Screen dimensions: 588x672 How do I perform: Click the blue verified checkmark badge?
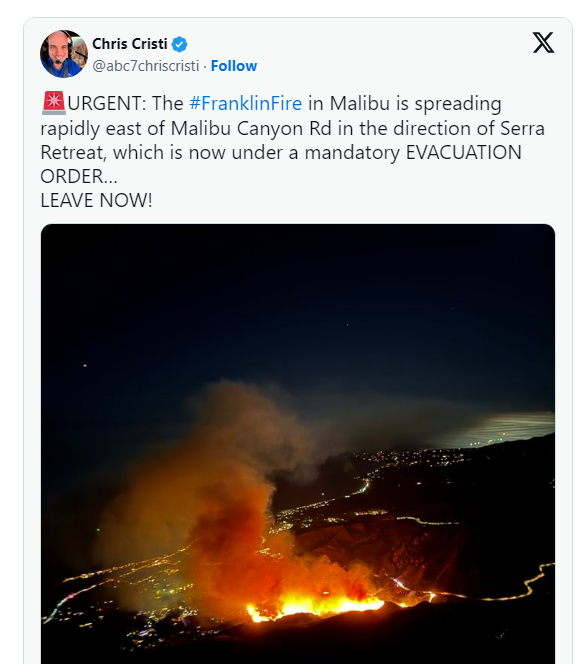tap(179, 44)
